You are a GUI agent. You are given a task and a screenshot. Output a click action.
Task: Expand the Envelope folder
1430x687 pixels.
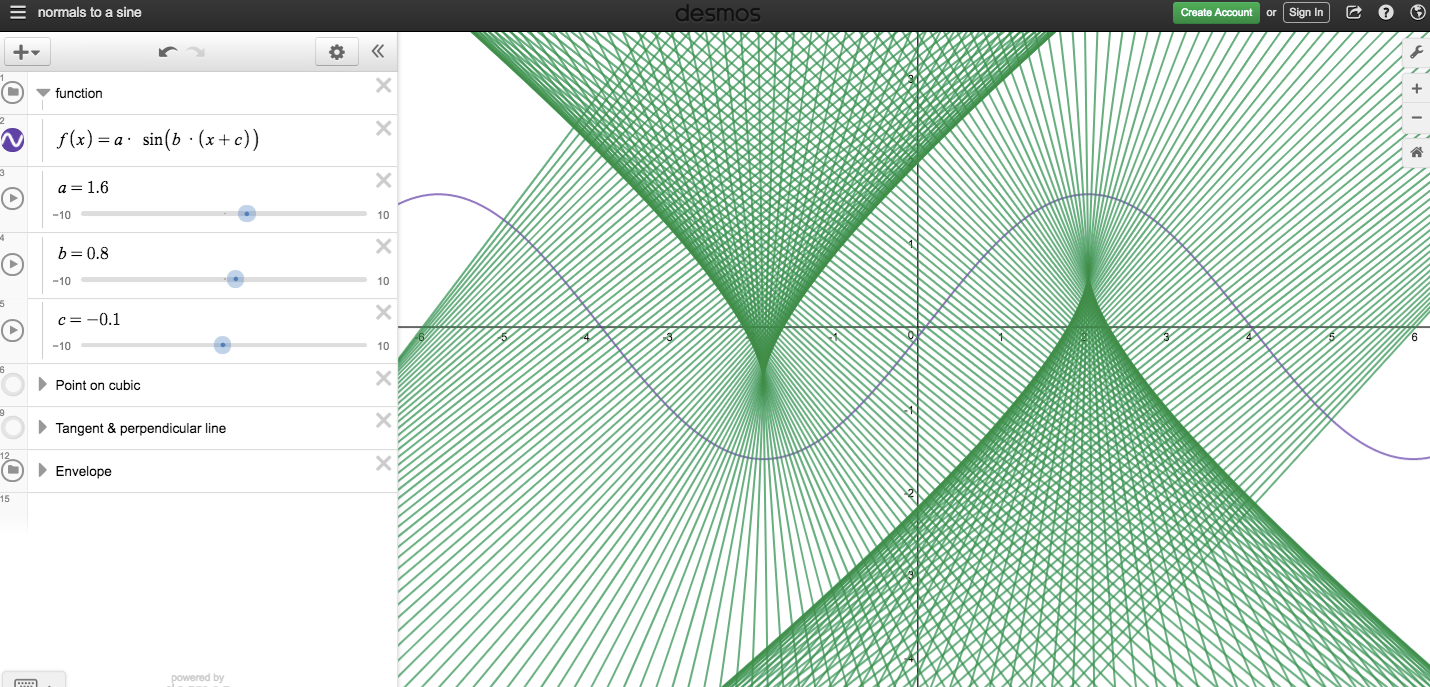pyautogui.click(x=42, y=471)
